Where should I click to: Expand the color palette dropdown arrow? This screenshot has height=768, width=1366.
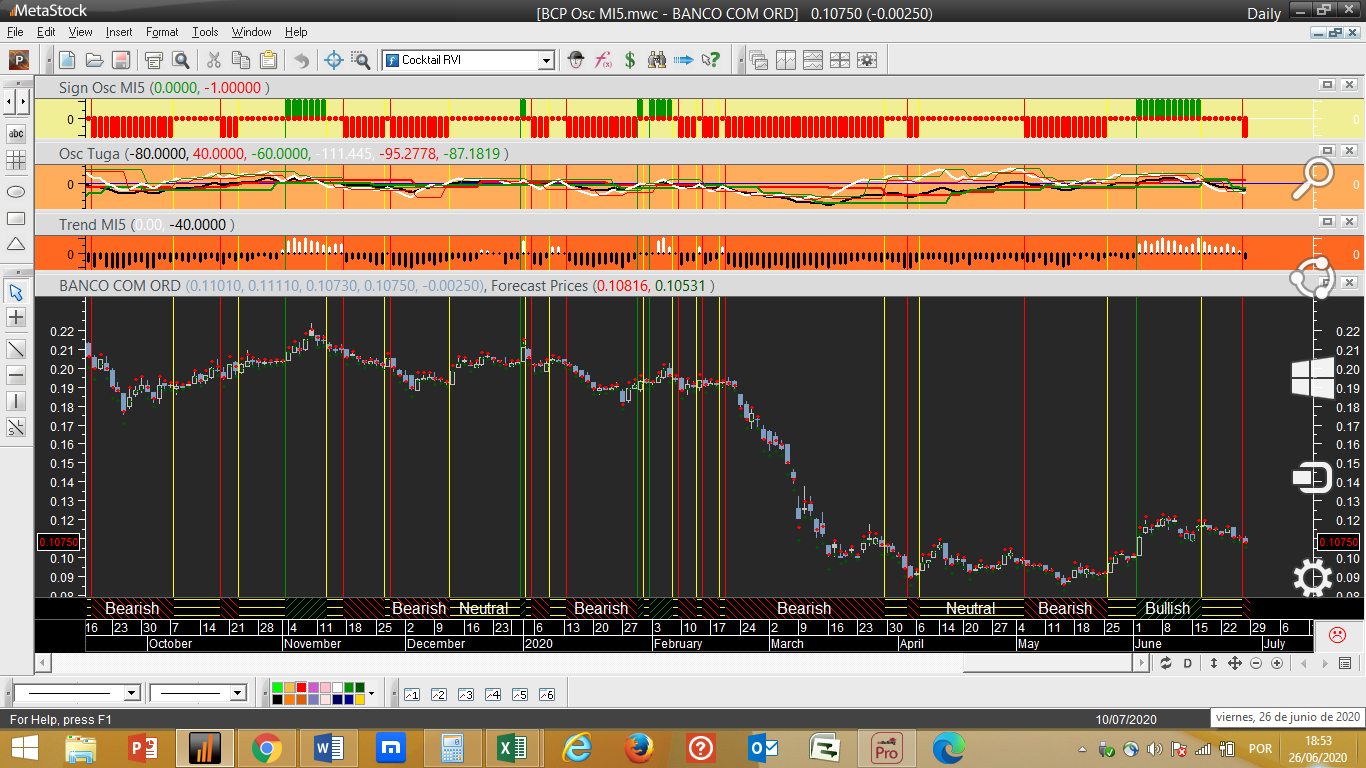pos(372,693)
